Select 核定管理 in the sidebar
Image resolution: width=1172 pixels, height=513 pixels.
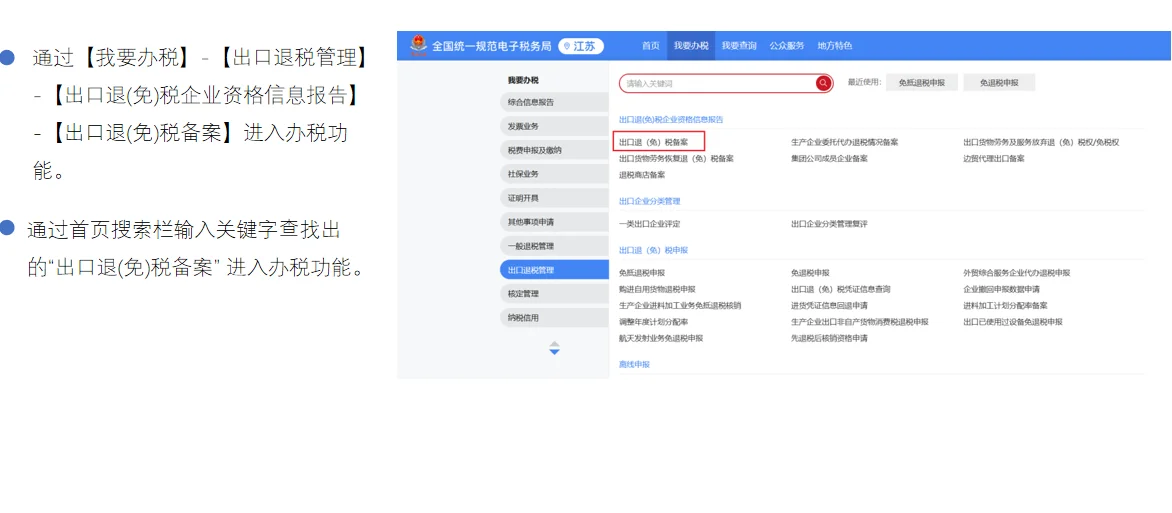[x=555, y=294]
